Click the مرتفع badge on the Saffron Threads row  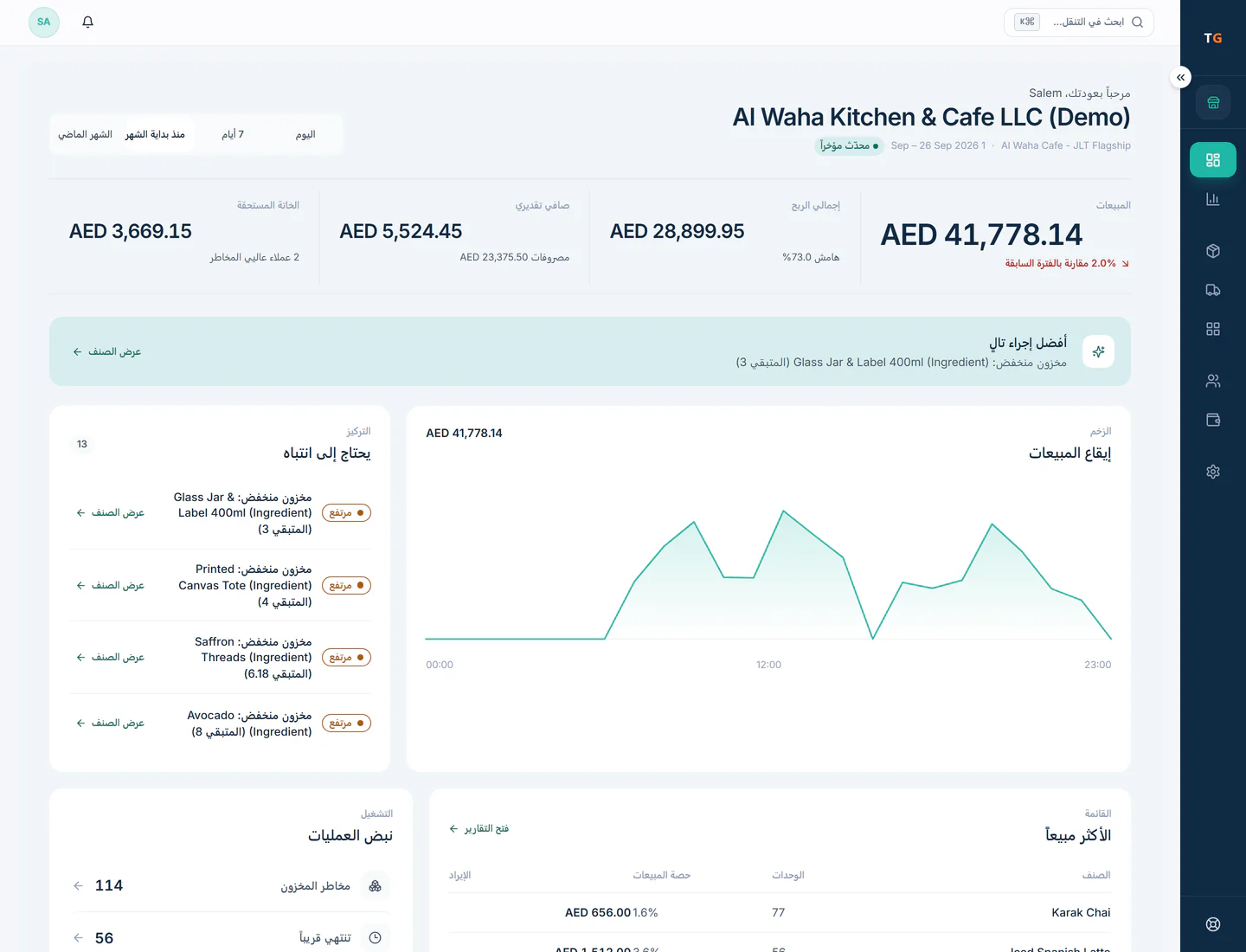(x=346, y=657)
